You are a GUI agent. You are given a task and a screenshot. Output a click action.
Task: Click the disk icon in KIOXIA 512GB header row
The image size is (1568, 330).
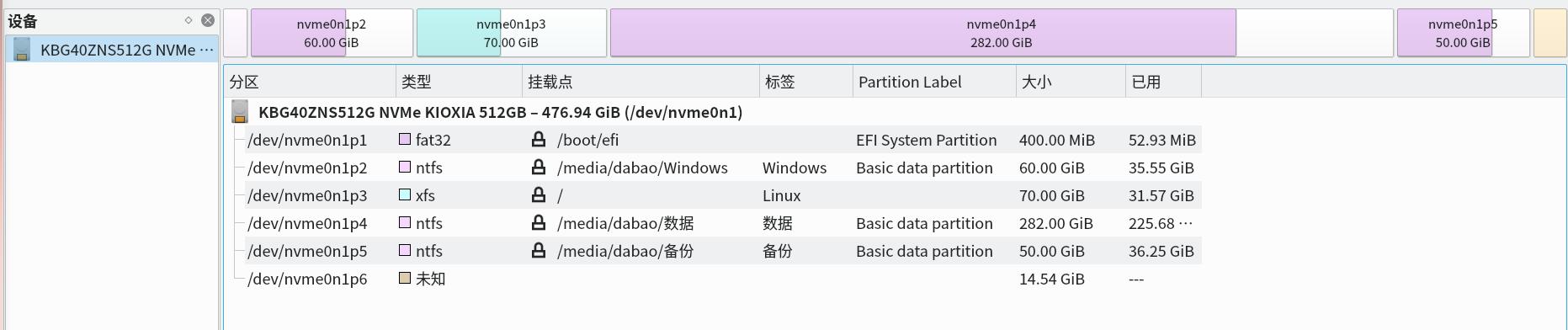[x=240, y=112]
